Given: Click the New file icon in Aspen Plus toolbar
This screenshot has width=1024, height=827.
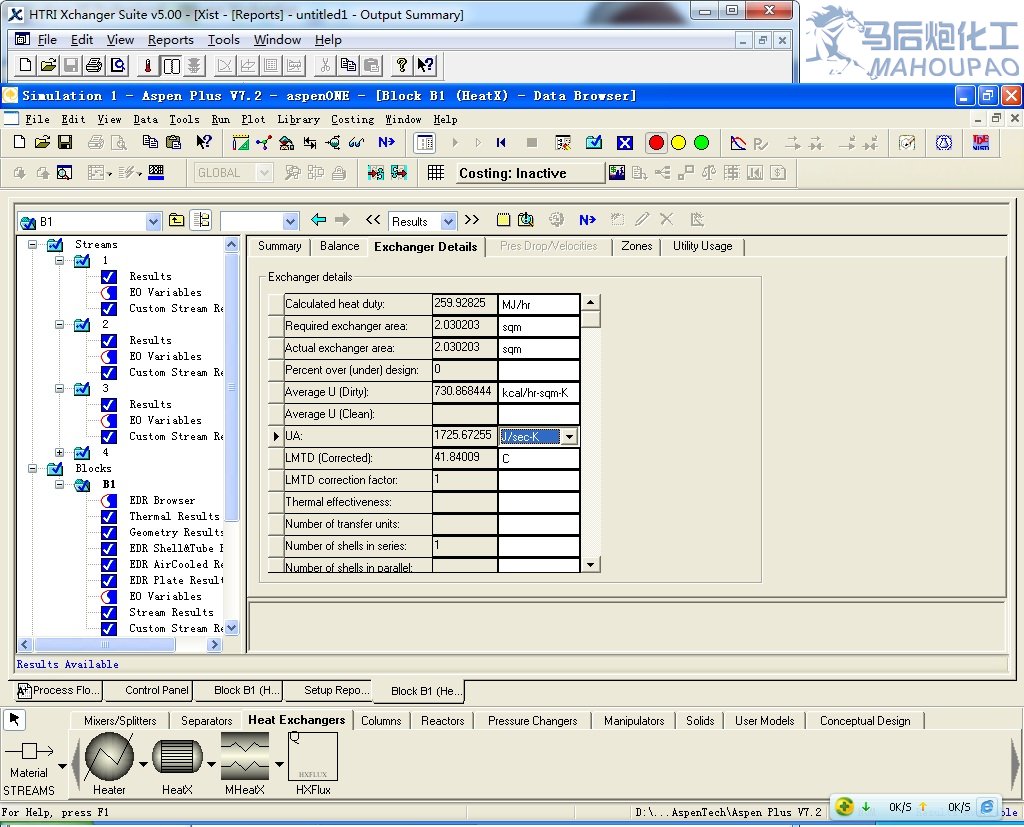Looking at the screenshot, I should click(20, 142).
